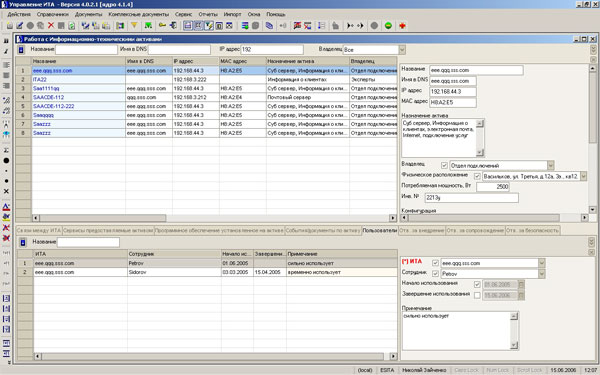Click the IP адрес filter field containing 192
600x375 pixels.
(272, 49)
